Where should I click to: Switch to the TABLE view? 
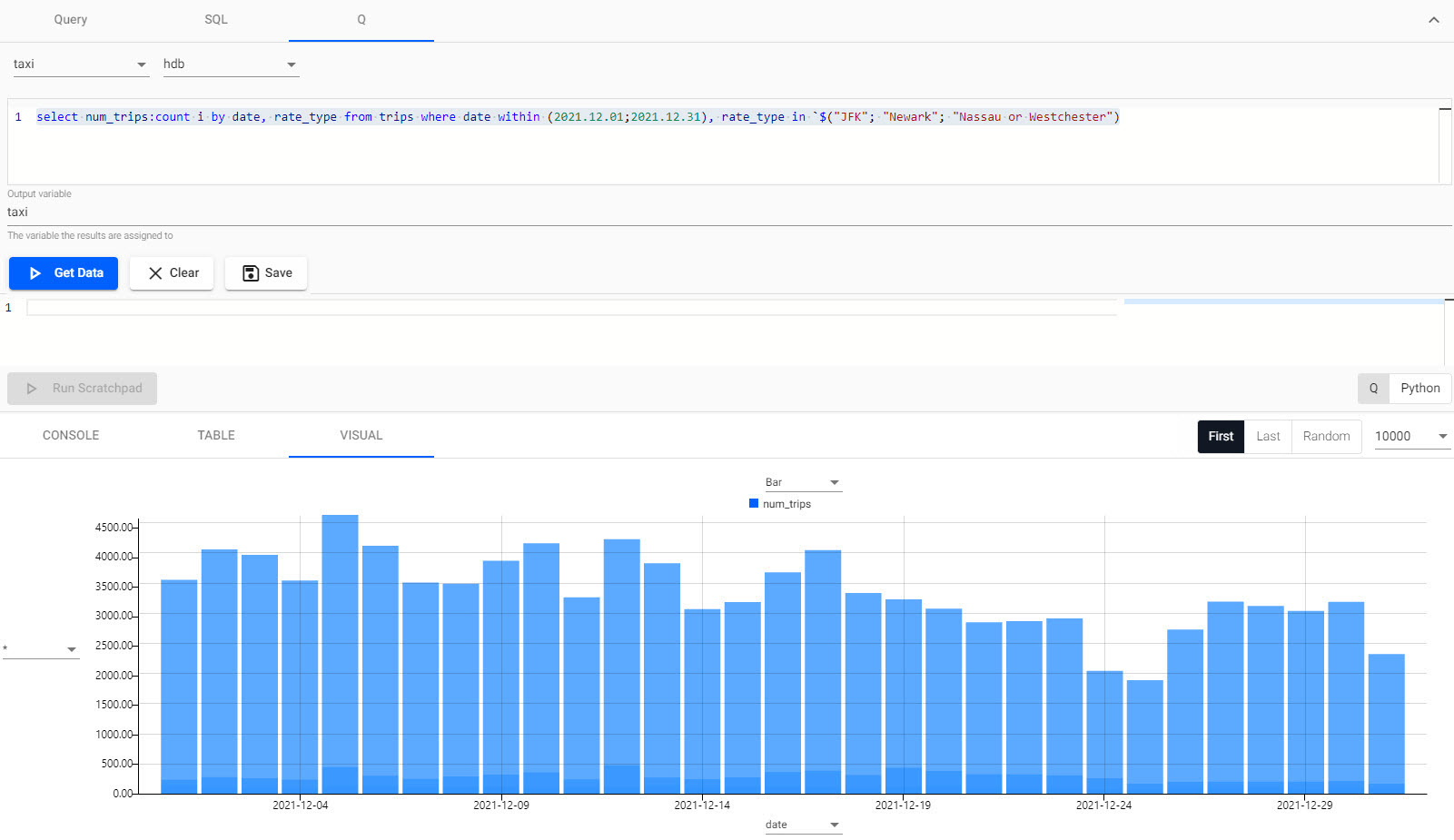[215, 435]
